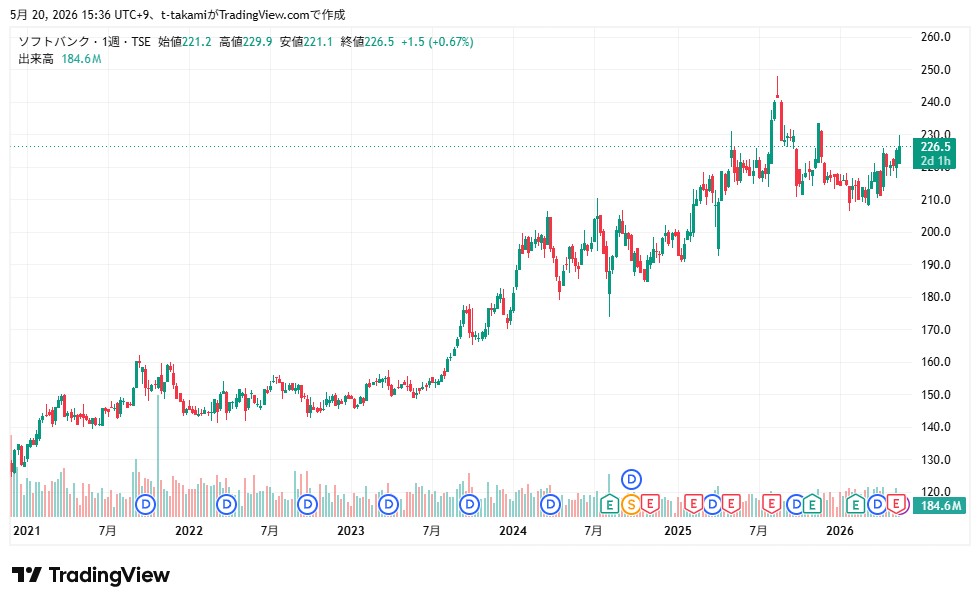Click the dividend D marker near March 2024
The height and width of the screenshot is (605, 980).
pyautogui.click(x=550, y=504)
